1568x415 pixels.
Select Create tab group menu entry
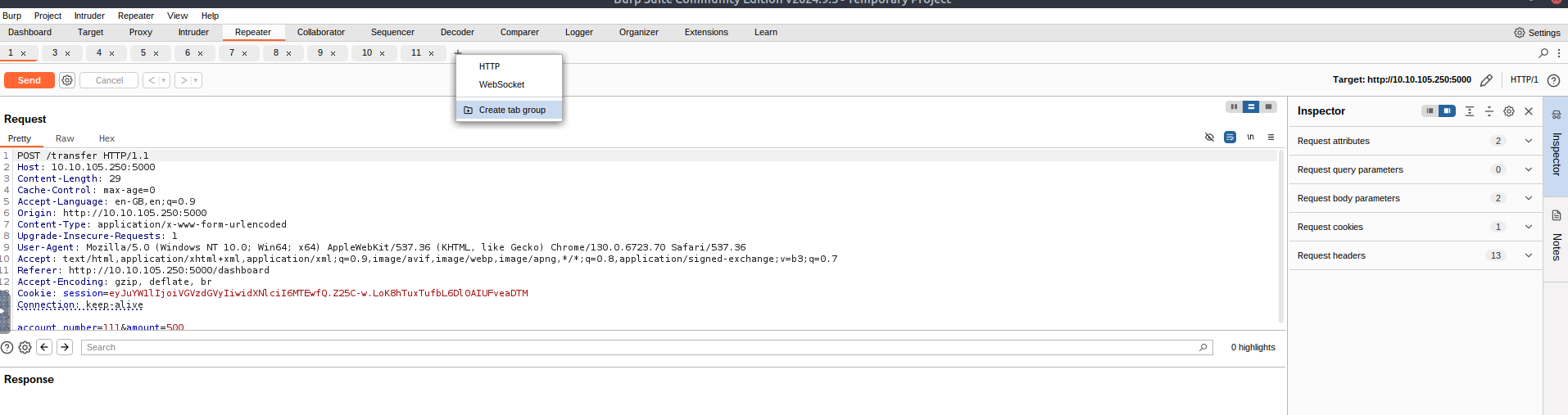(511, 110)
